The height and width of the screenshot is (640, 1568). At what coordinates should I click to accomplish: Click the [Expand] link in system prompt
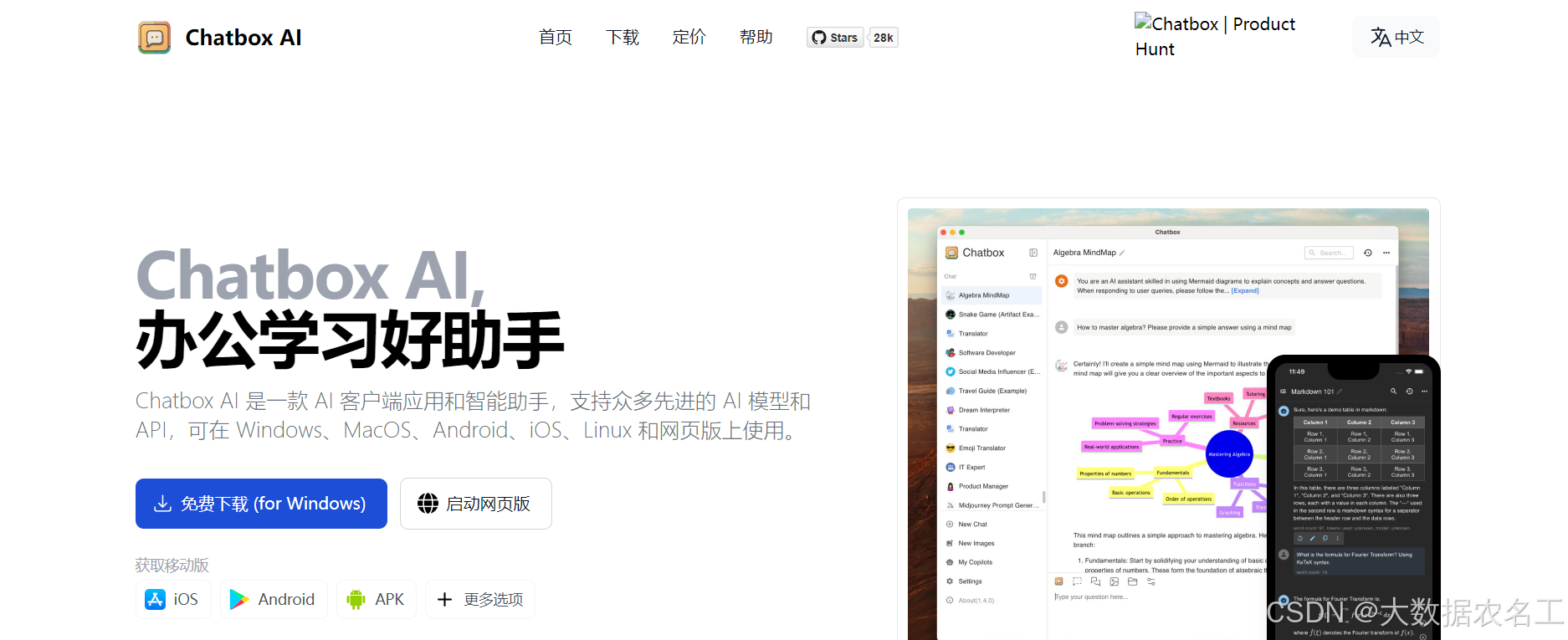pyautogui.click(x=1245, y=291)
